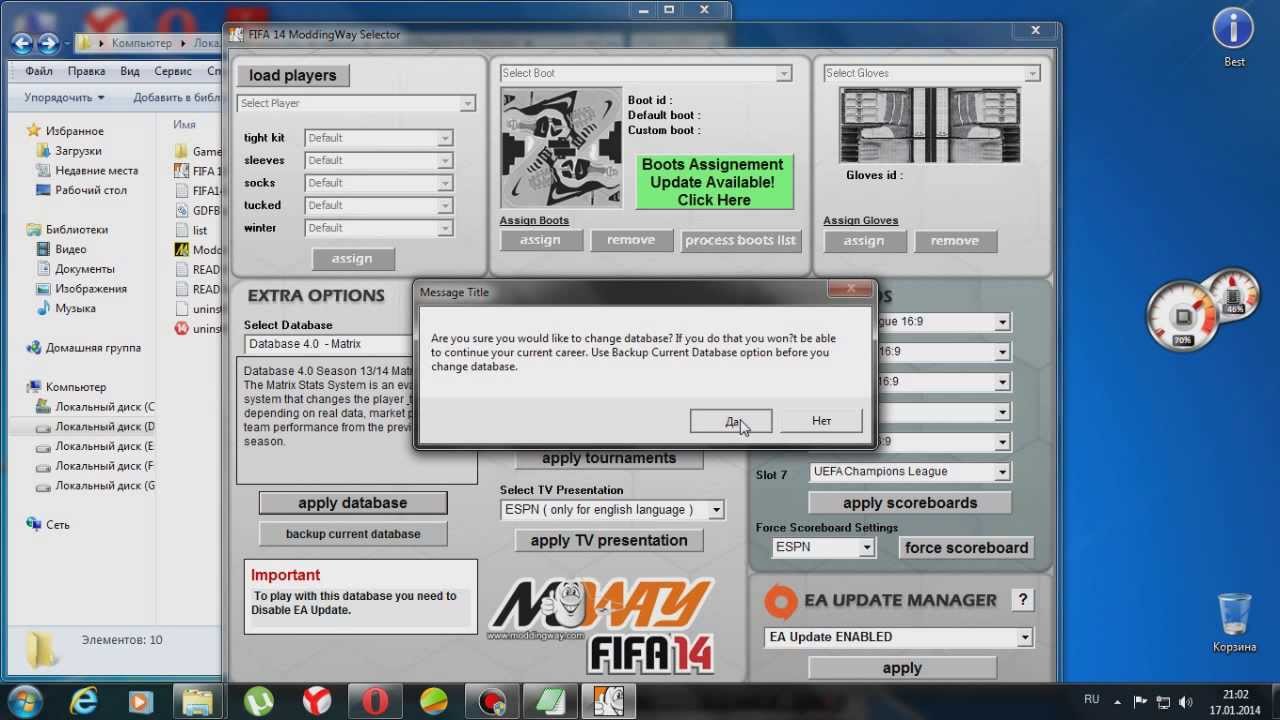This screenshot has height=720, width=1280.
Task: Decline with the Нет button
Action: click(x=821, y=421)
